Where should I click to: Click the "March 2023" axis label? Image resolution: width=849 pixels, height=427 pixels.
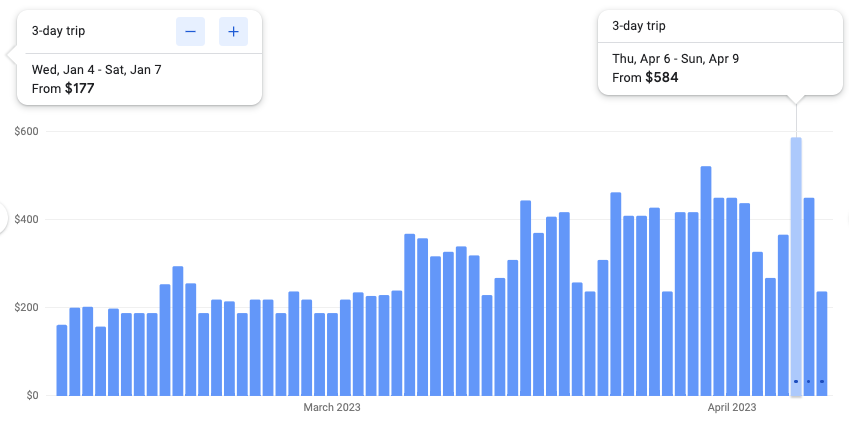point(332,408)
